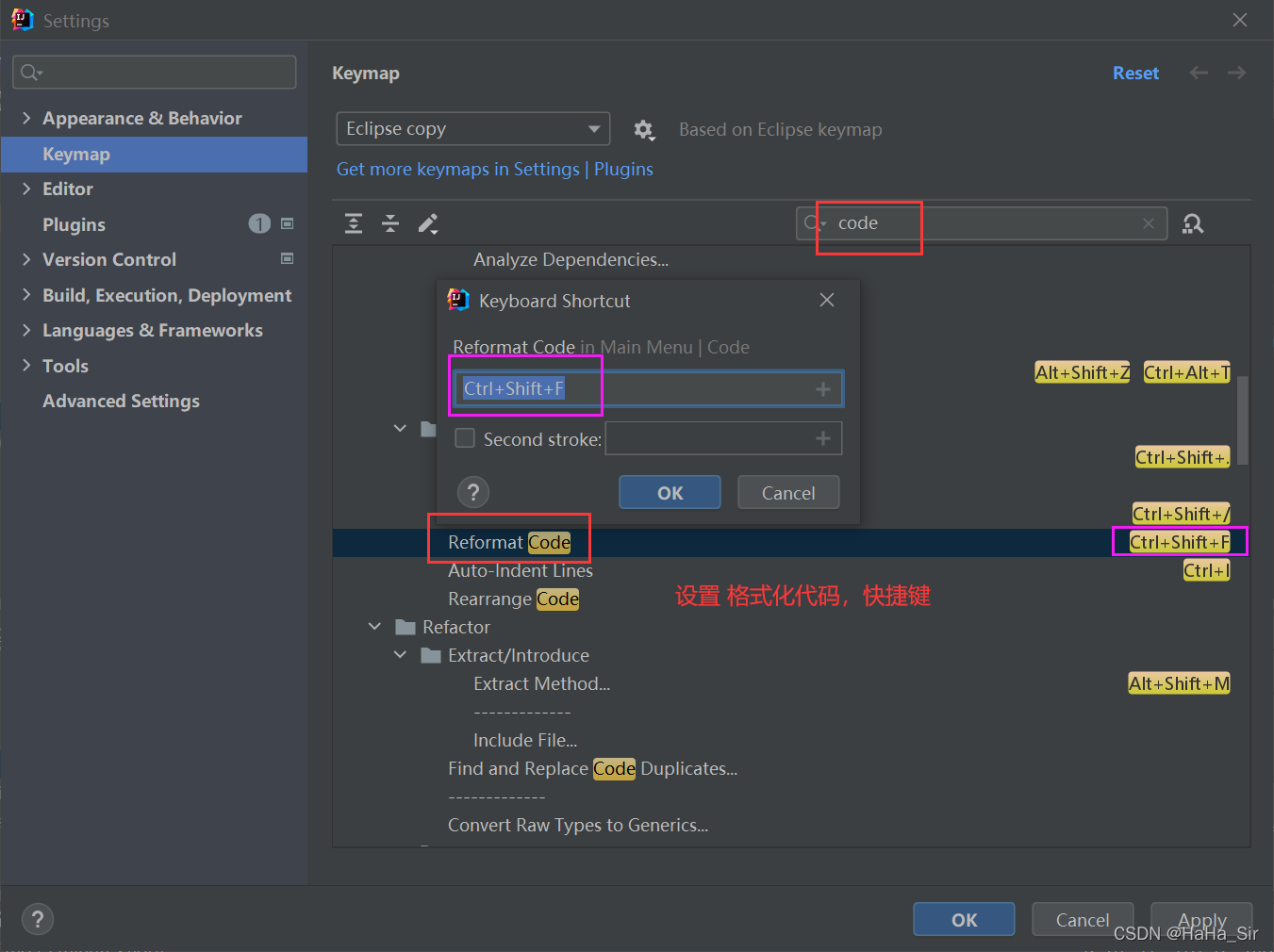Click help icon in Keyboard Shortcut dialog
Image resolution: width=1274 pixels, height=952 pixels.
tap(473, 492)
